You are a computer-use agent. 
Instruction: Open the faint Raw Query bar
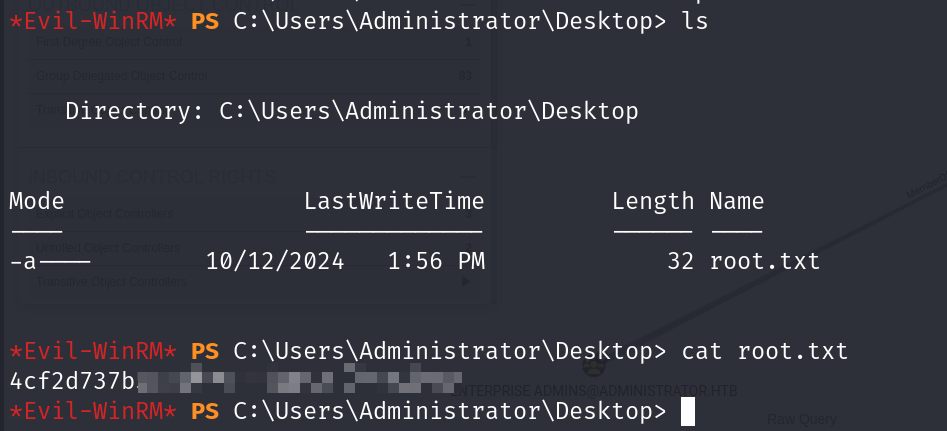click(801, 419)
